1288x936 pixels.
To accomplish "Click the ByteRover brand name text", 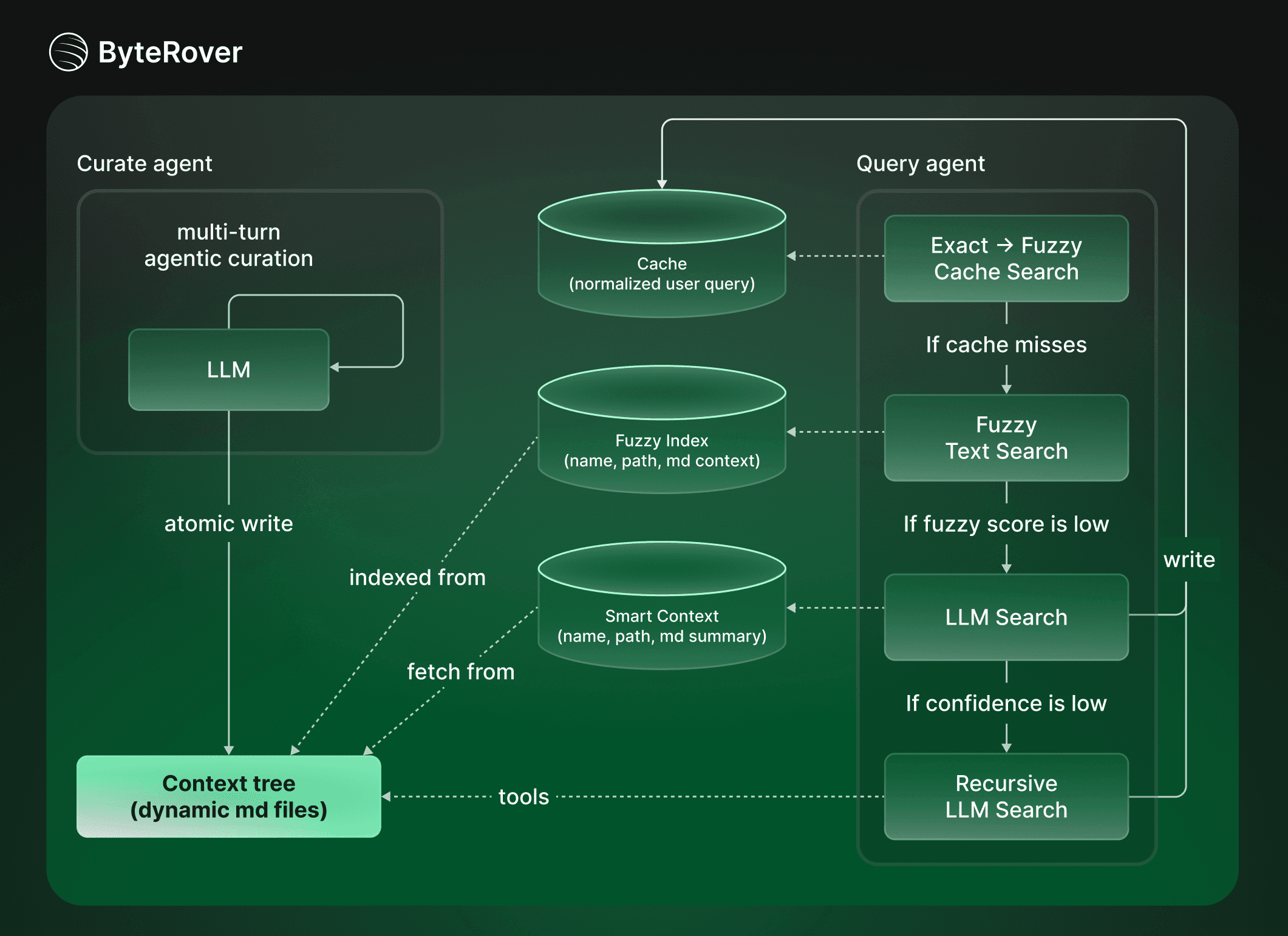I will pos(170,52).
